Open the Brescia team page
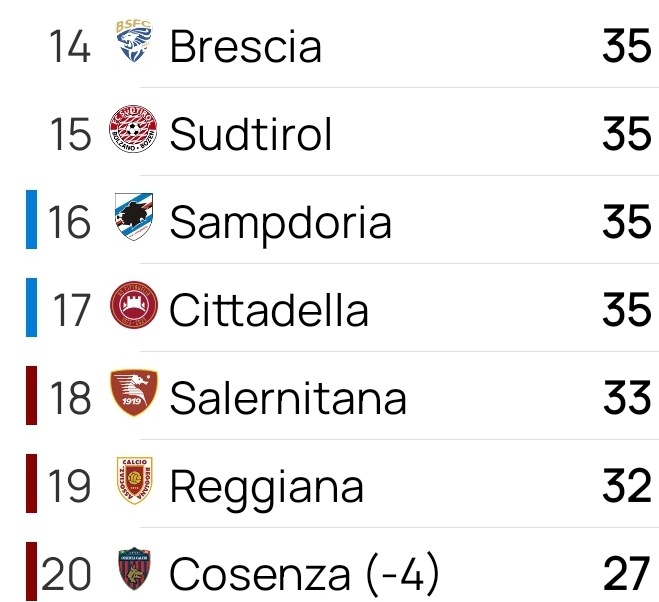 [246, 46]
